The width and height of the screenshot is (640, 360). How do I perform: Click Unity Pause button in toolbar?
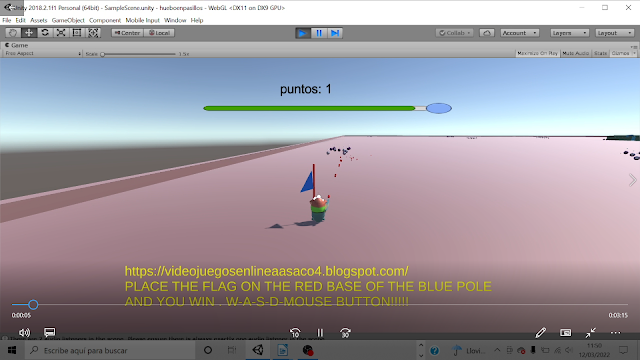[319, 33]
